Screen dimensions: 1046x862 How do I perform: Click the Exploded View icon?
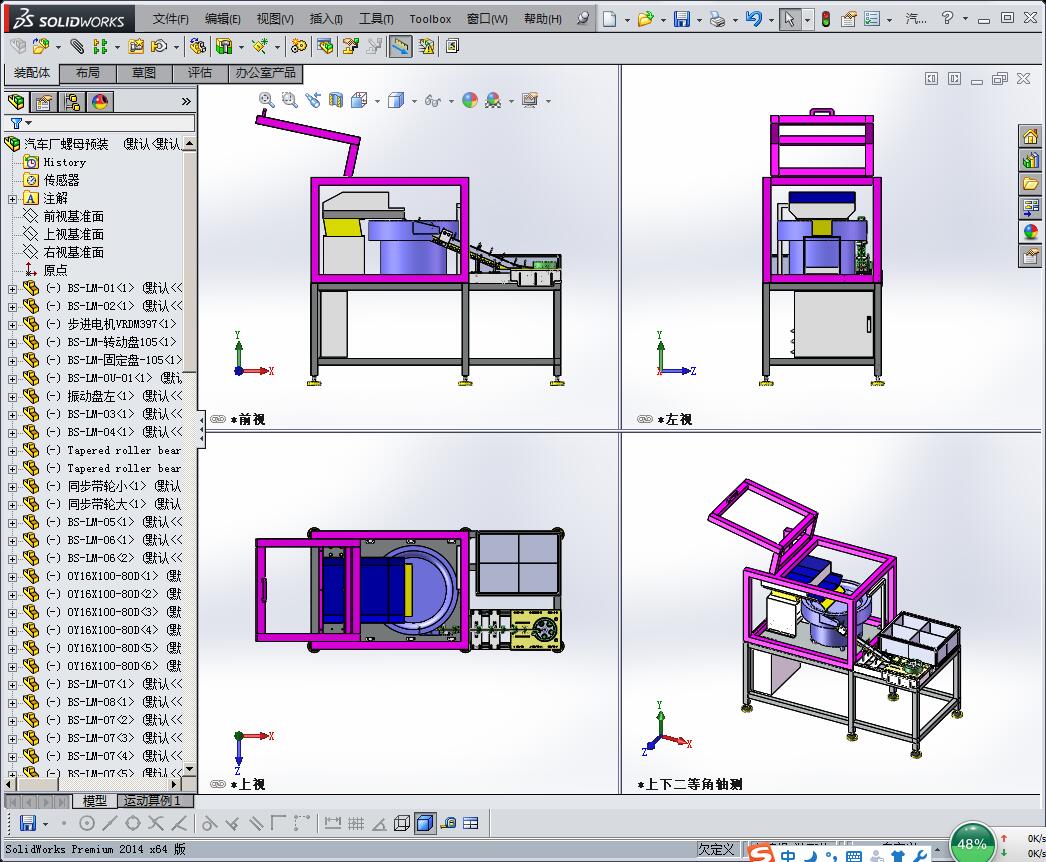point(350,46)
